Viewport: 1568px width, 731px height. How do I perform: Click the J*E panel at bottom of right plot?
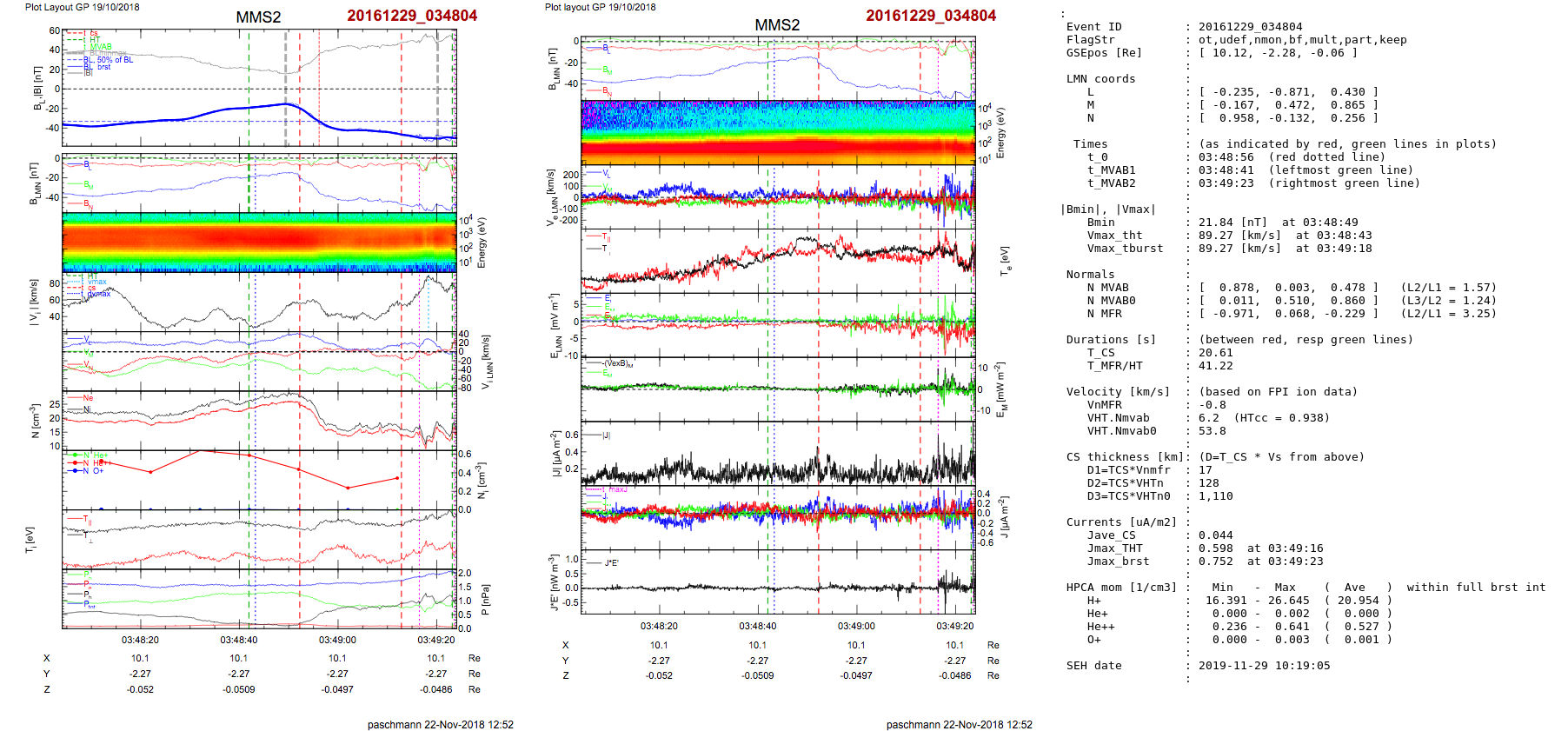click(777, 582)
